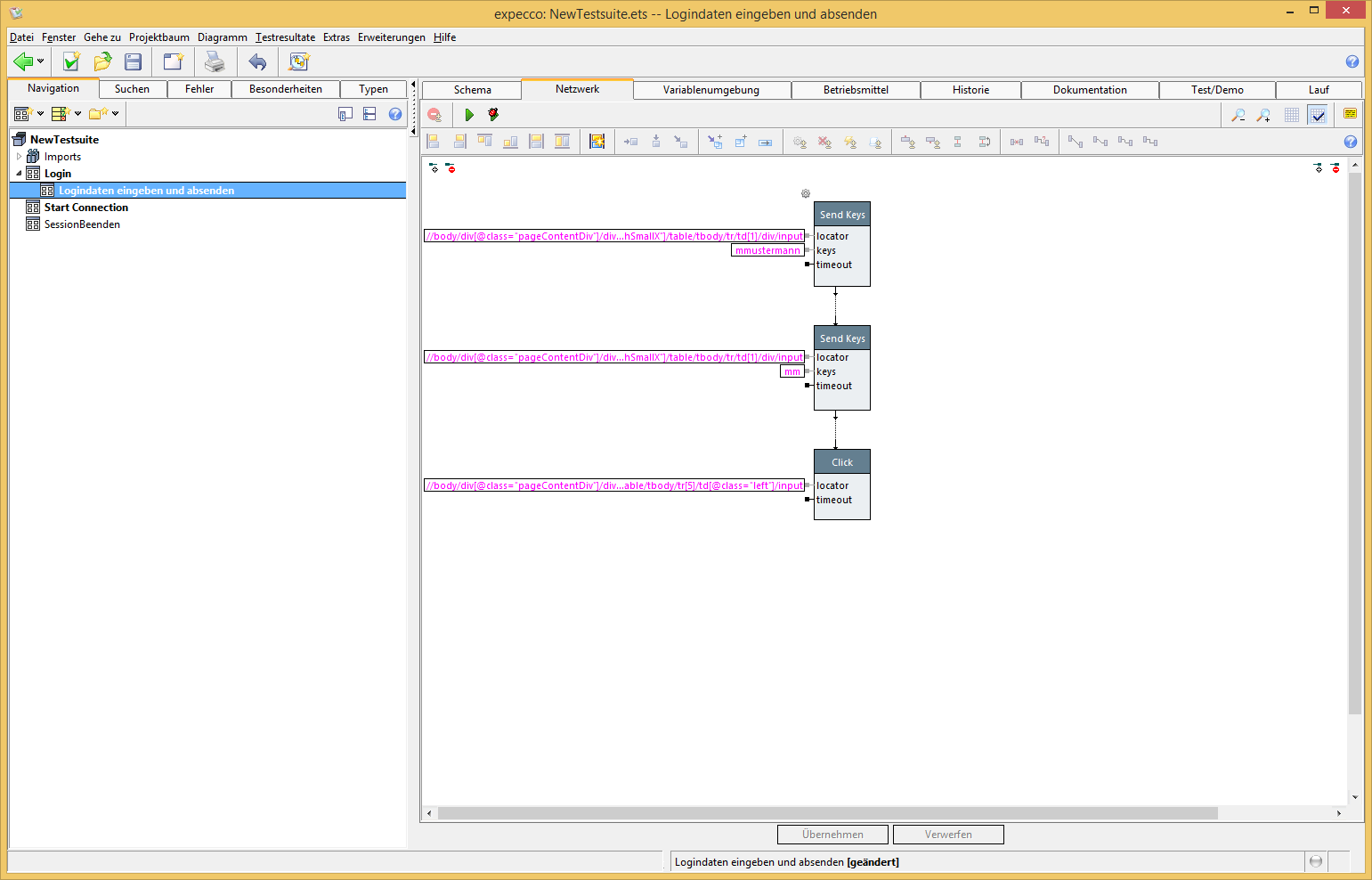This screenshot has width=1372, height=880.
Task: Collapse the Login tree node
Action: coord(19,174)
